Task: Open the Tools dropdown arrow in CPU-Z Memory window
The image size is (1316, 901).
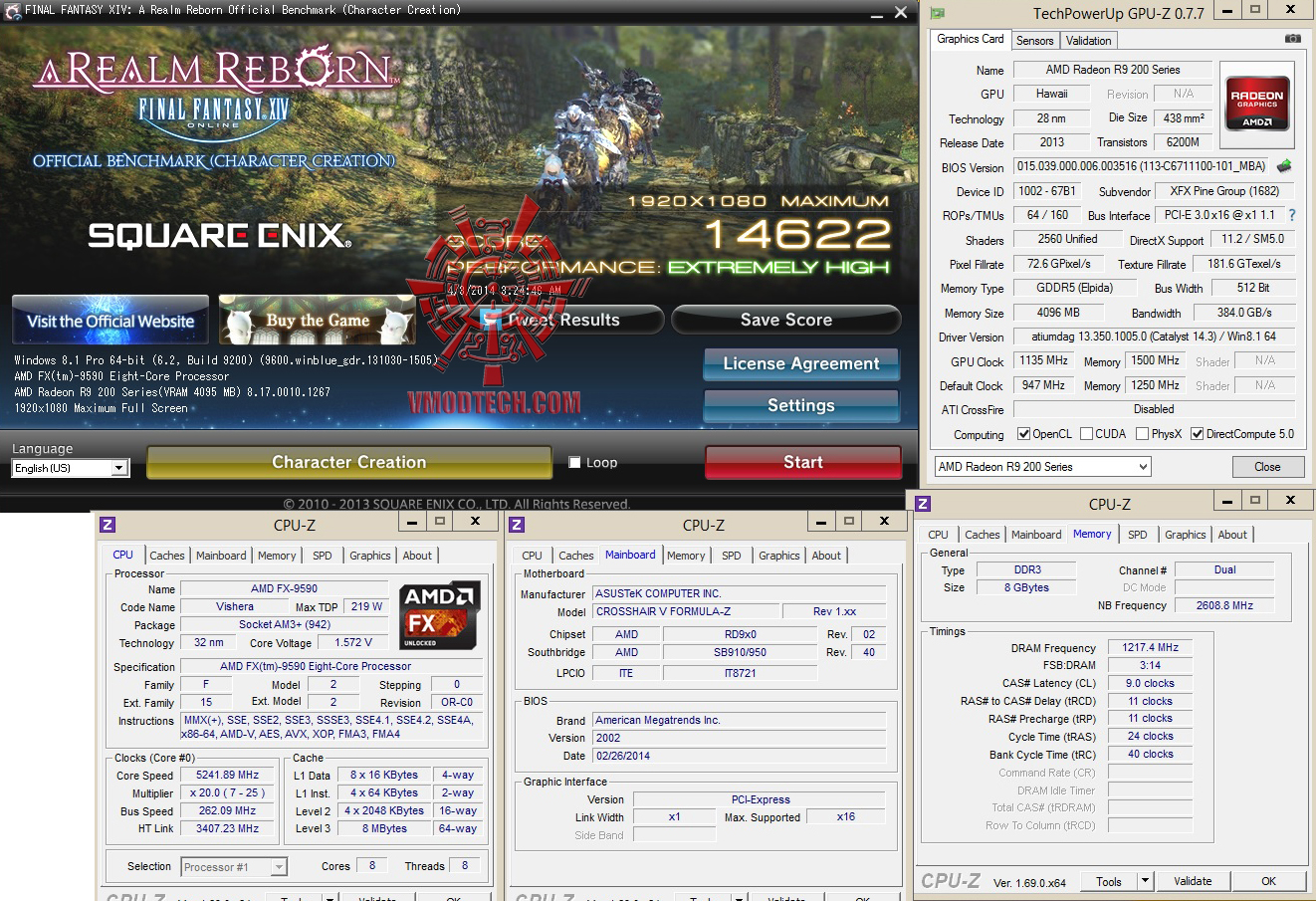Action: 1145,881
